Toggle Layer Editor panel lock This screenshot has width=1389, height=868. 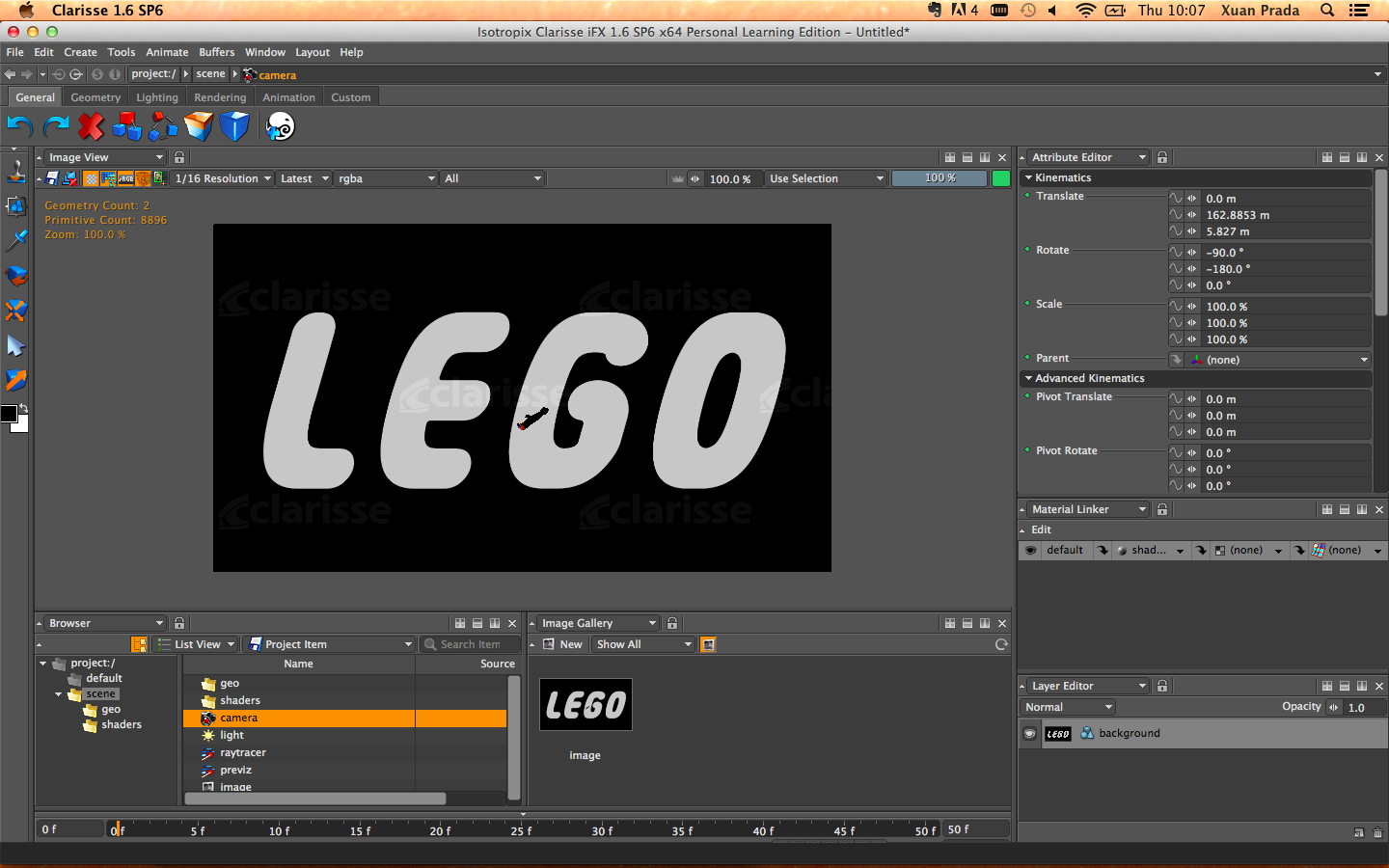pyautogui.click(x=1162, y=686)
